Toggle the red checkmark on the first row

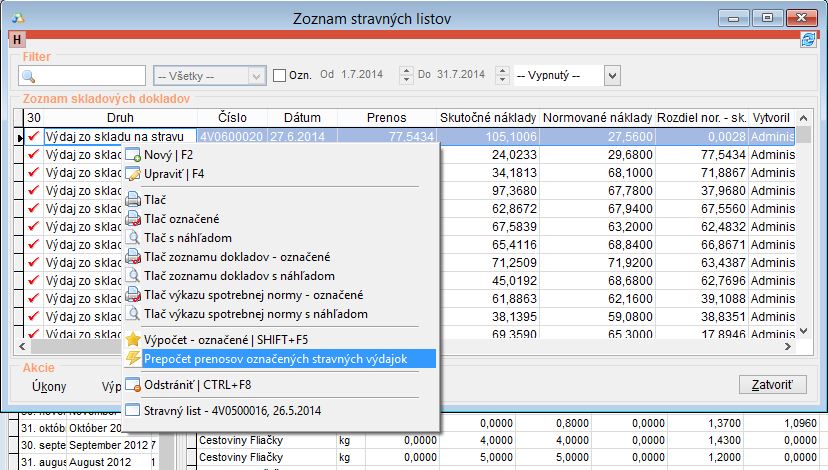34,137
